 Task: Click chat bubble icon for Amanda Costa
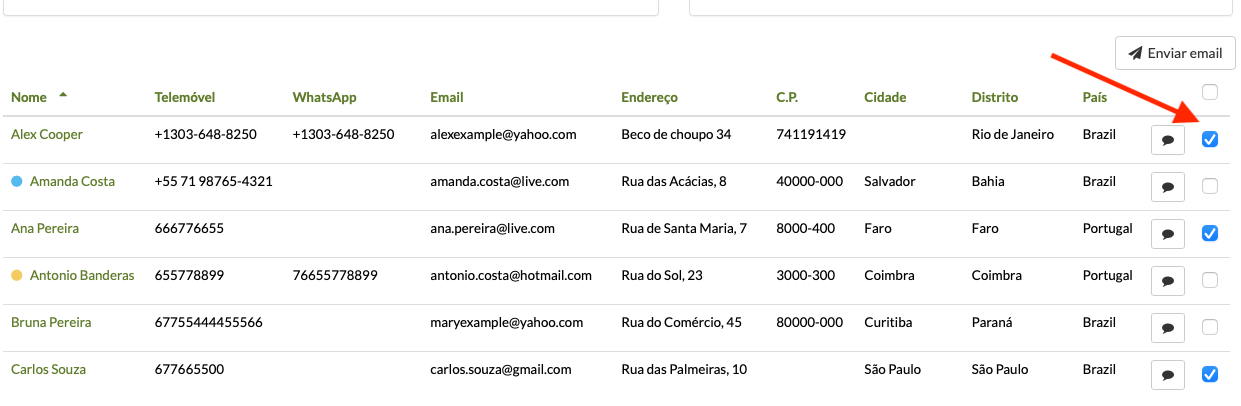tap(1168, 187)
